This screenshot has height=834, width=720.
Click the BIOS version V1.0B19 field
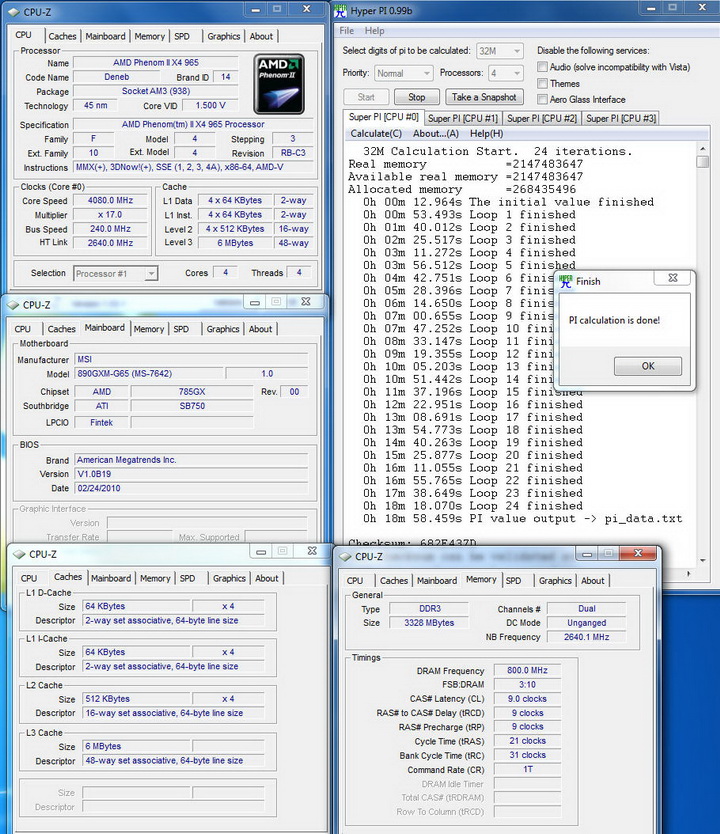[x=191, y=473]
